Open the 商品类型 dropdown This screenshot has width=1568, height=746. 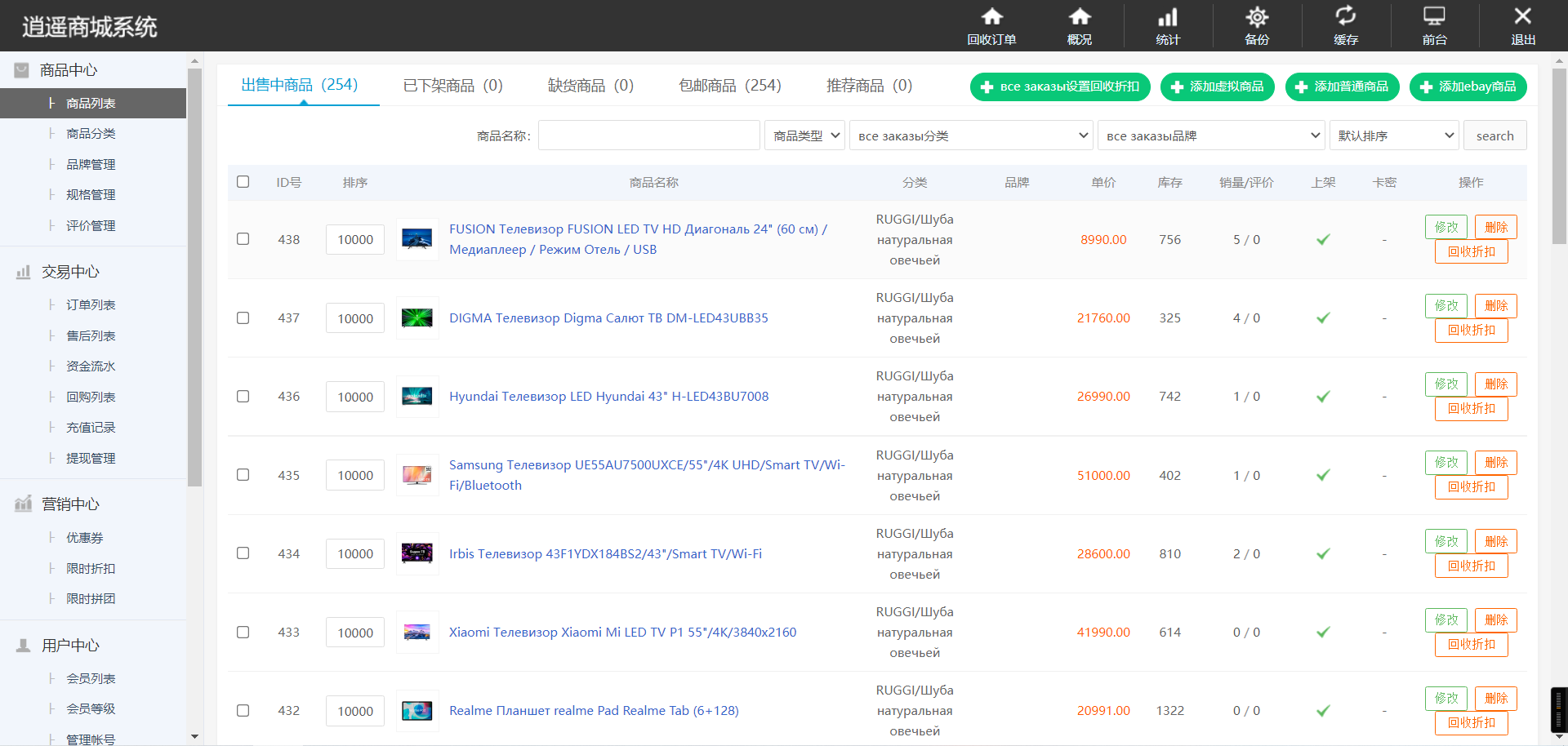[804, 135]
